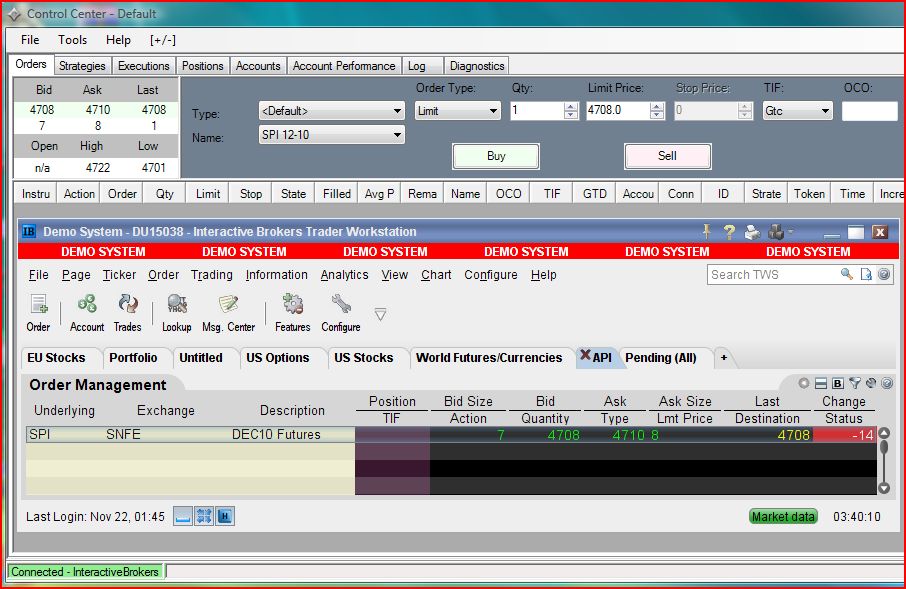Click the round help icon beside Search TWS
This screenshot has height=589, width=906.
[x=884, y=275]
